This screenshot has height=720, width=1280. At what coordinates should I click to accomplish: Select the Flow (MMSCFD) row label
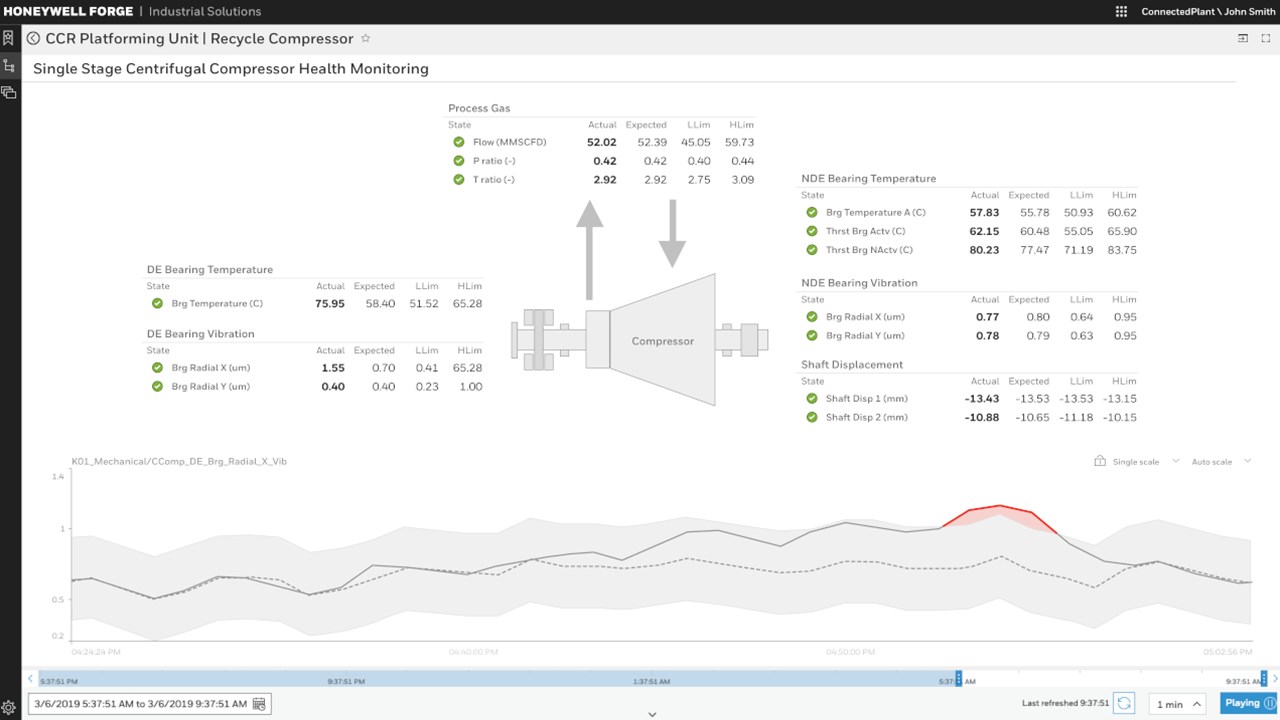510,142
